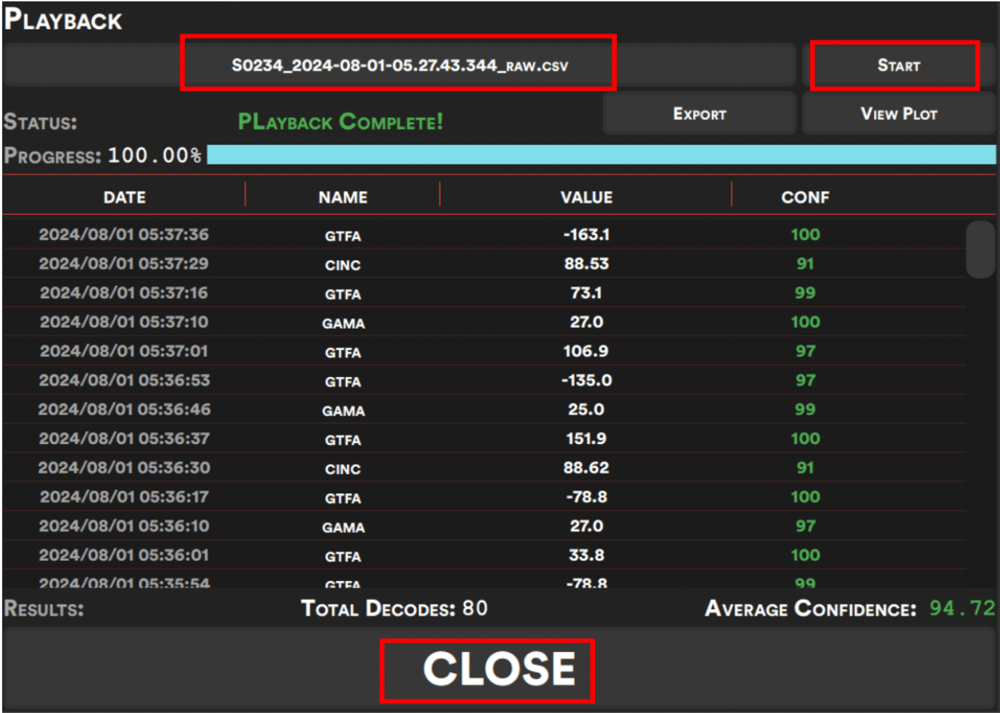Click the CLOSE button

487,670
